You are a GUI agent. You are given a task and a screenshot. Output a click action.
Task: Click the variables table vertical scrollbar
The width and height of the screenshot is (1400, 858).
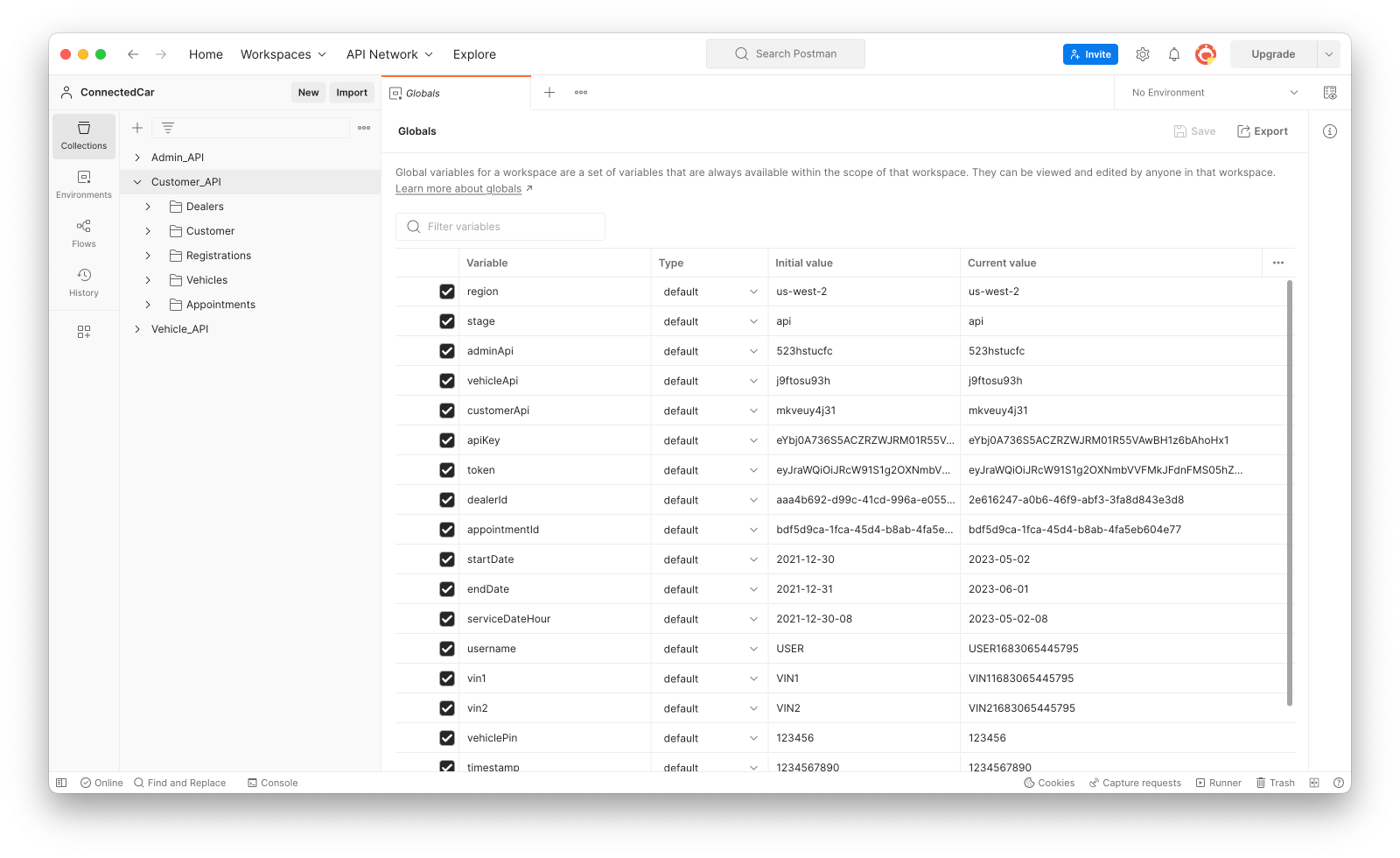[x=1290, y=493]
